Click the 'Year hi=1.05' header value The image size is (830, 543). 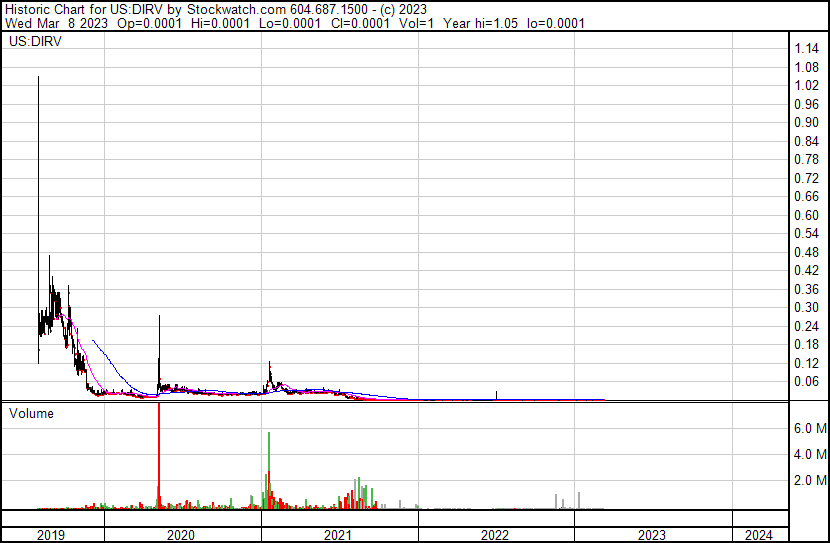481,23
